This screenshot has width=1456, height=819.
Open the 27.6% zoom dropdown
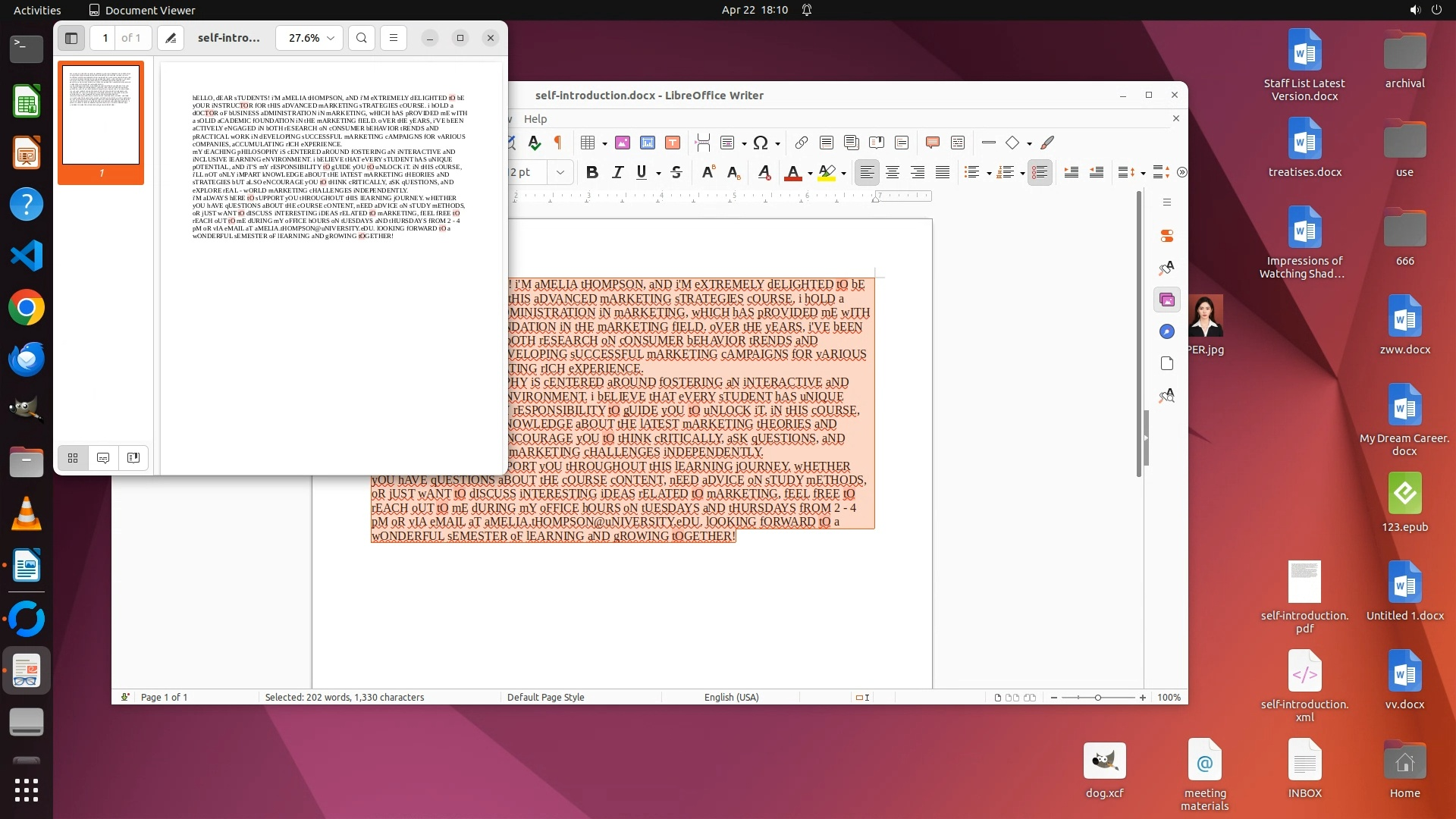coord(309,38)
